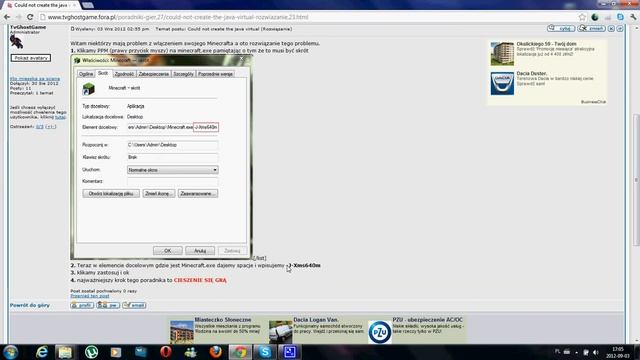Screen dimensions: 640x360
Task: Expand the 'Normalne okno' Uruchom dropdown
Action: click(x=173, y=170)
